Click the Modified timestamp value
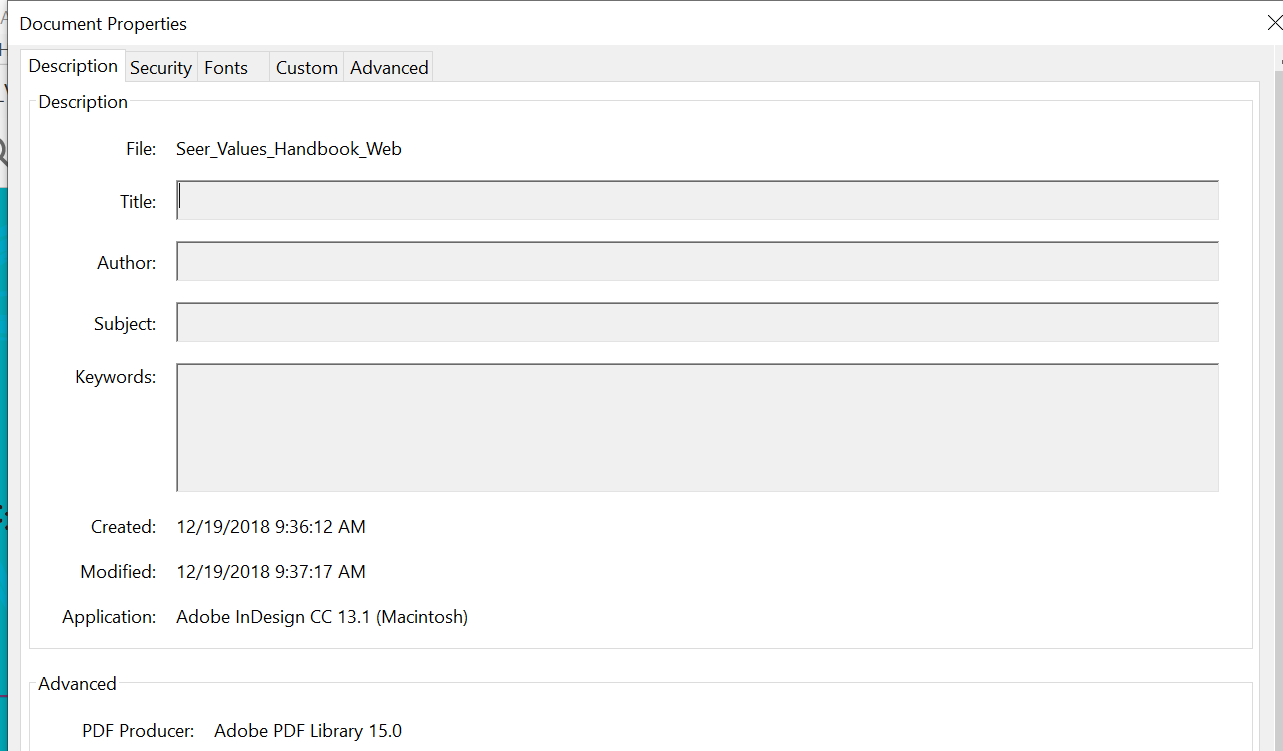Viewport: 1283px width, 751px height. coord(271,572)
